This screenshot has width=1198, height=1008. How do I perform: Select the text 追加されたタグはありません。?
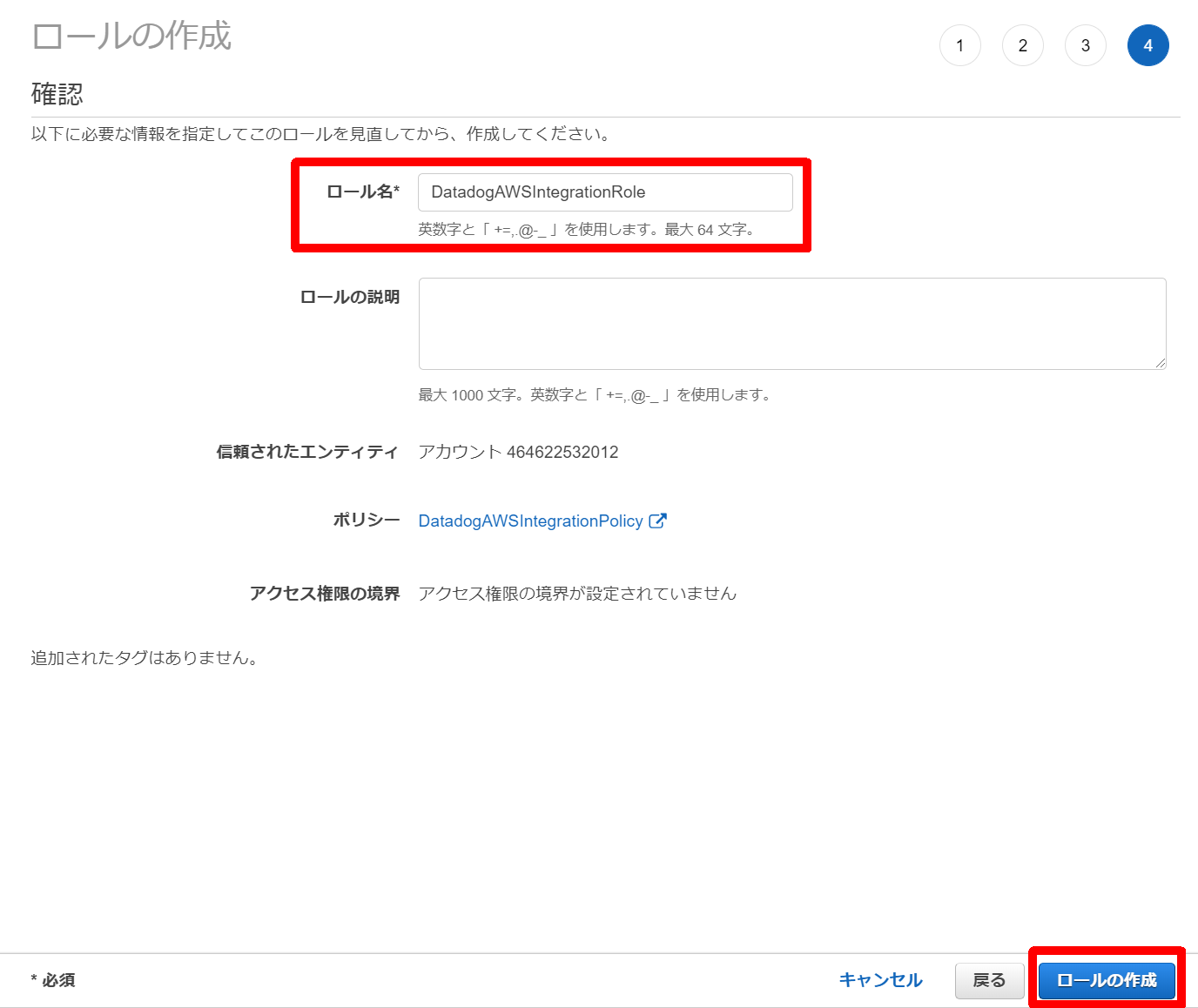(x=145, y=658)
